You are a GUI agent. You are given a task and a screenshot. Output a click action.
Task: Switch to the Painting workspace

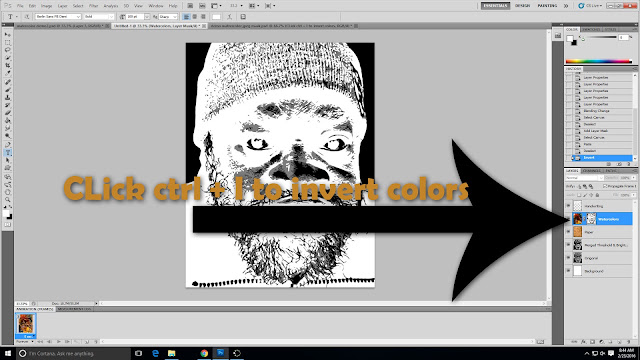547,6
